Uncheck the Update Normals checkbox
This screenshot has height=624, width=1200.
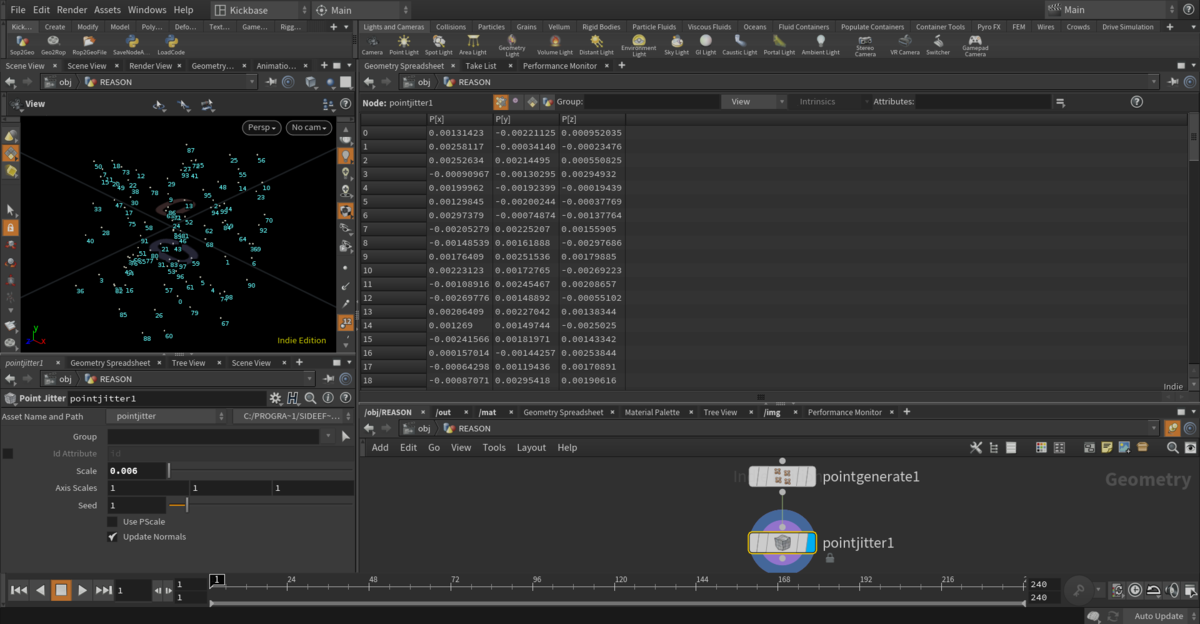point(113,537)
